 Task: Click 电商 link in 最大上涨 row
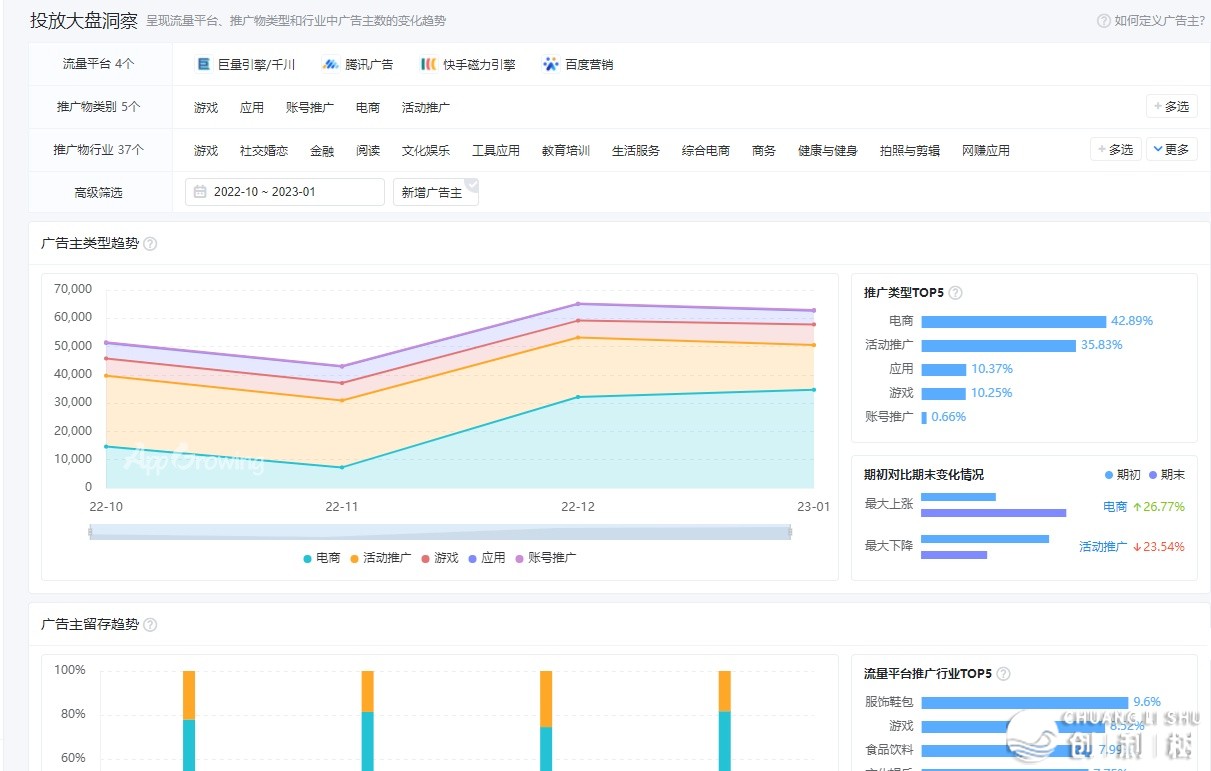[1115, 507]
